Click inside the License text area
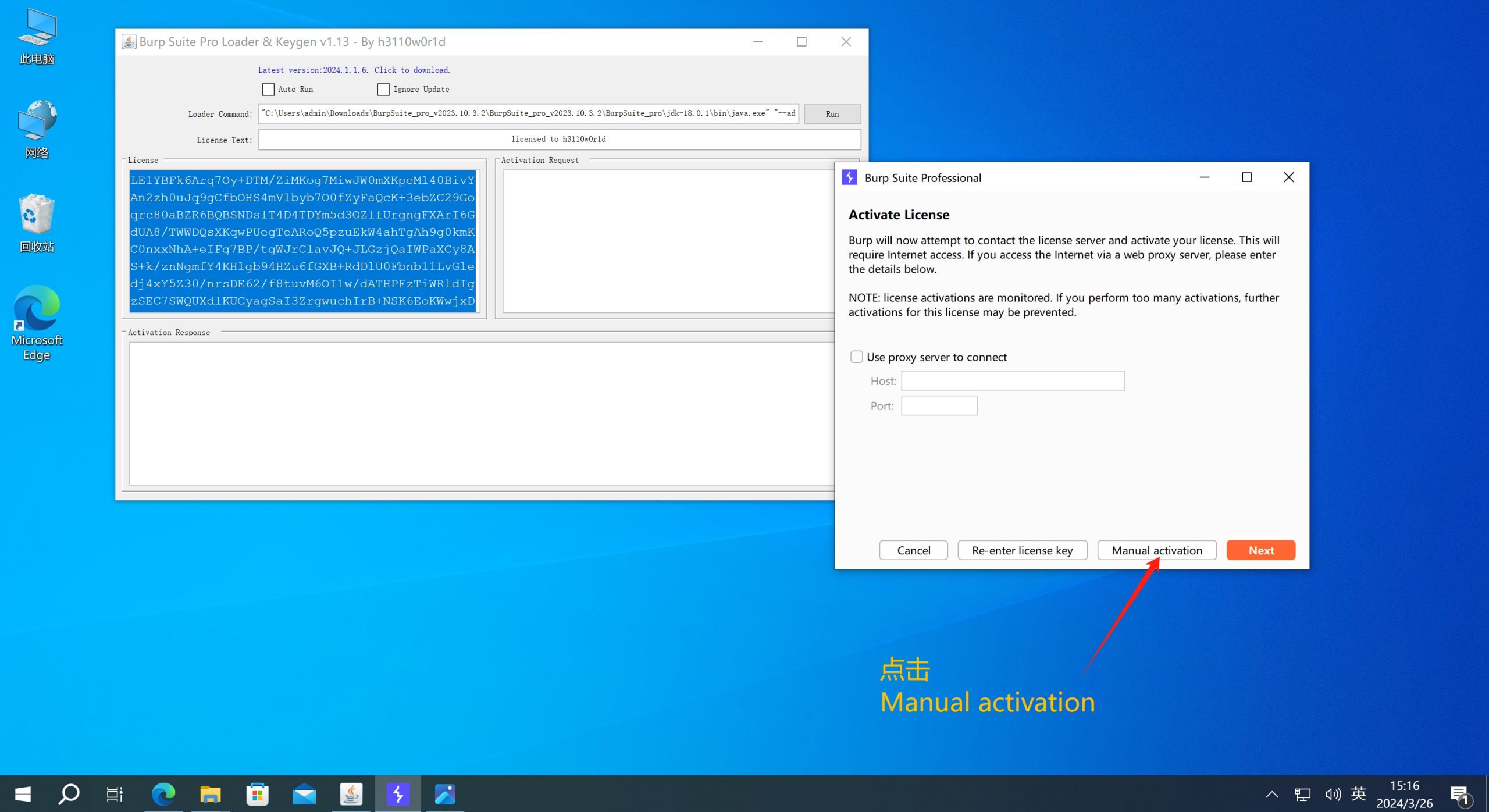Image resolution: width=1489 pixels, height=812 pixels. (304, 241)
